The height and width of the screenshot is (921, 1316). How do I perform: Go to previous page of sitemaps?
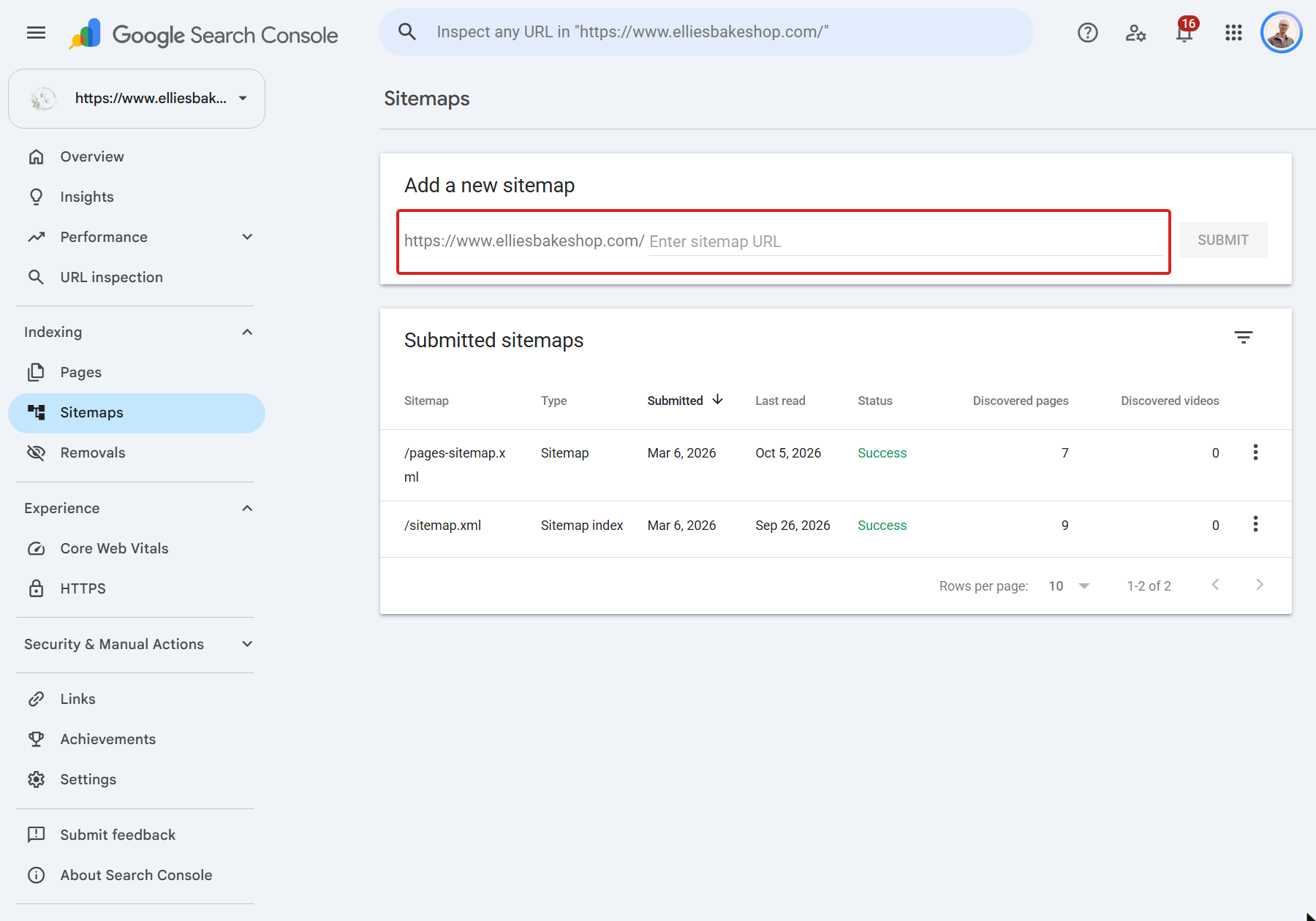tap(1215, 585)
